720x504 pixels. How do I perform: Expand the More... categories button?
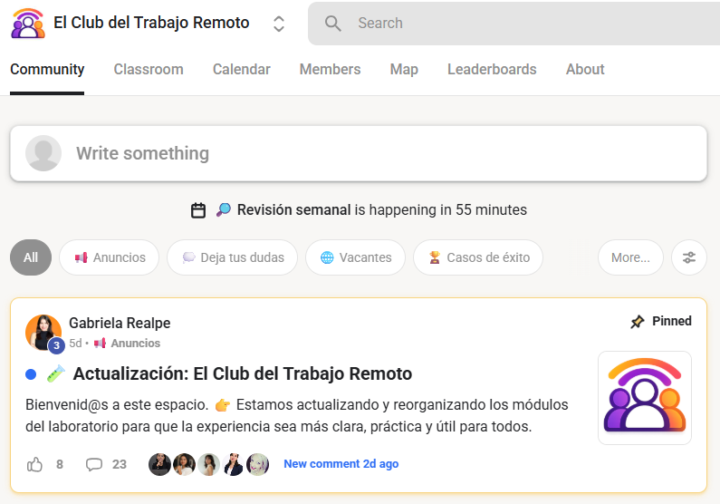(x=630, y=258)
